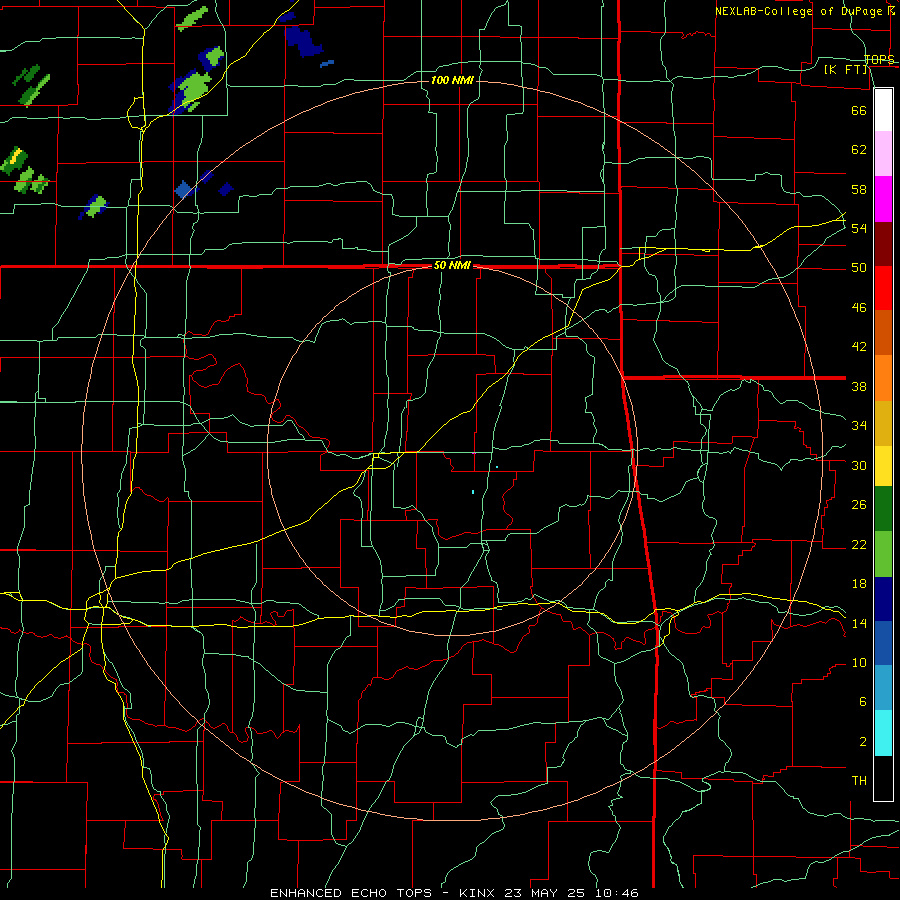The width and height of the screenshot is (900, 900).
Task: Select the magenta legend swatch
Action: [x=883, y=199]
